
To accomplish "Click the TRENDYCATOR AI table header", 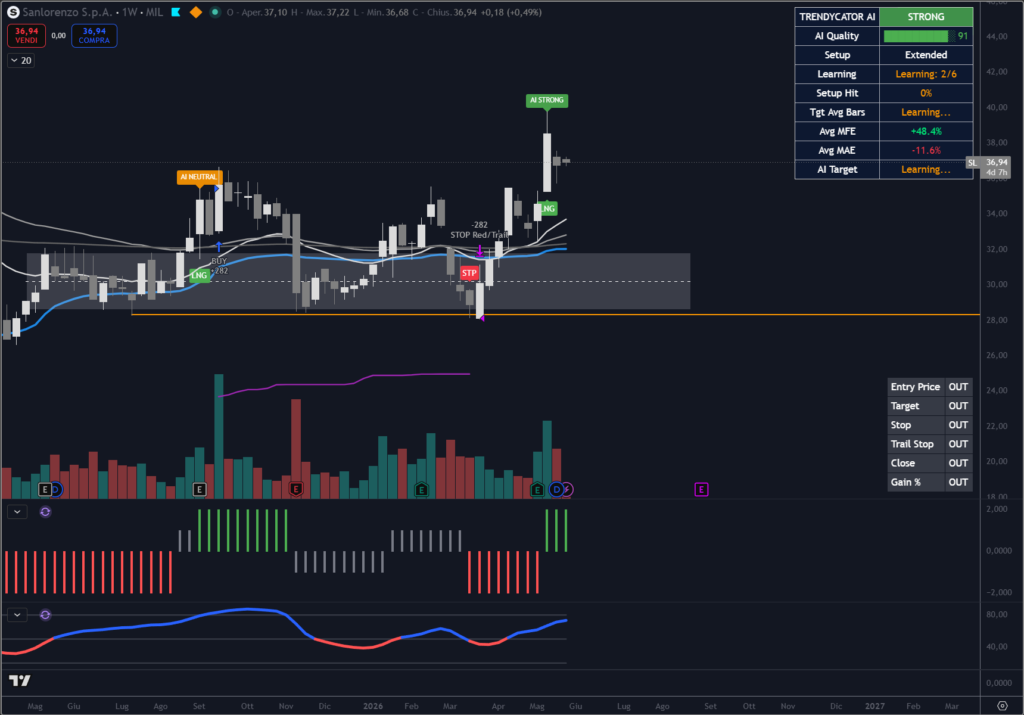I will point(837,17).
